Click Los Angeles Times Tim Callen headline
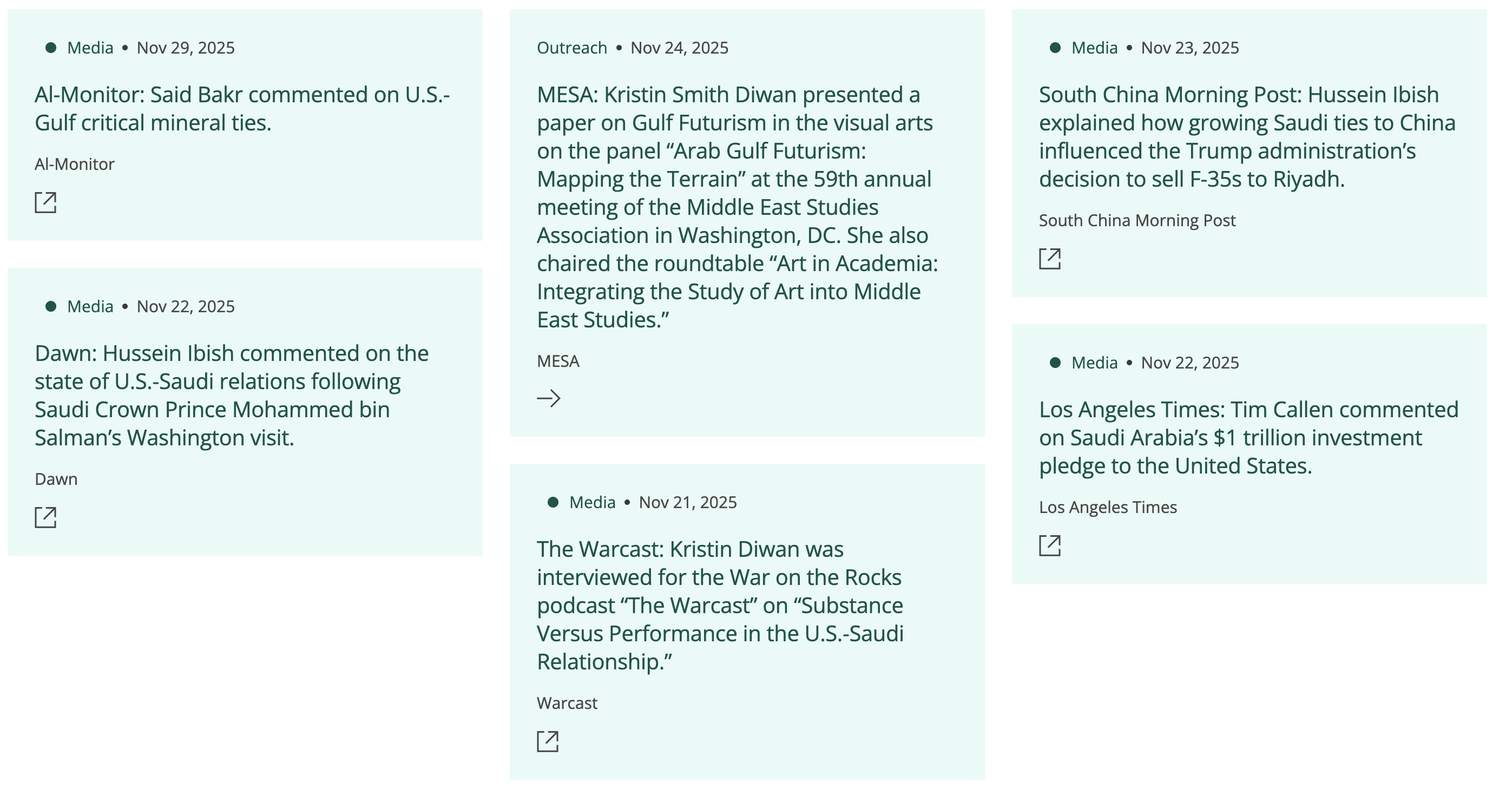Viewport: 1512px width, 789px height. point(1248,437)
